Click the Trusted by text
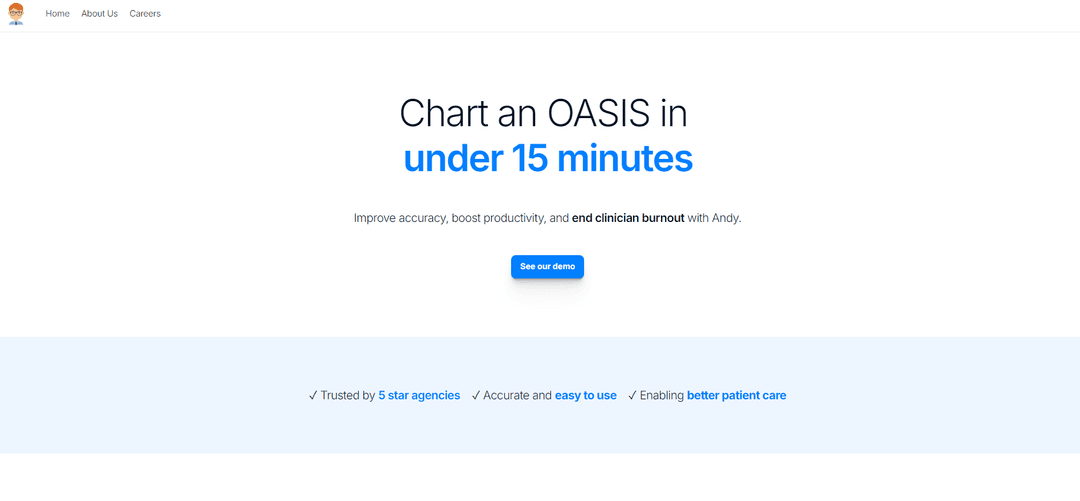 pos(348,396)
